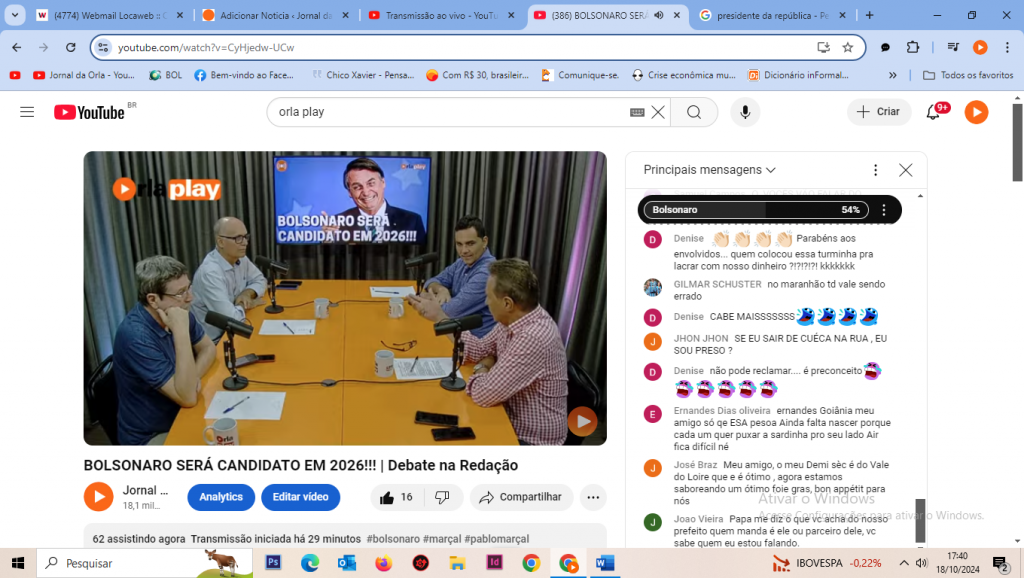
Task: Switch to the Transmissão ao vivo tab
Action: point(441,15)
